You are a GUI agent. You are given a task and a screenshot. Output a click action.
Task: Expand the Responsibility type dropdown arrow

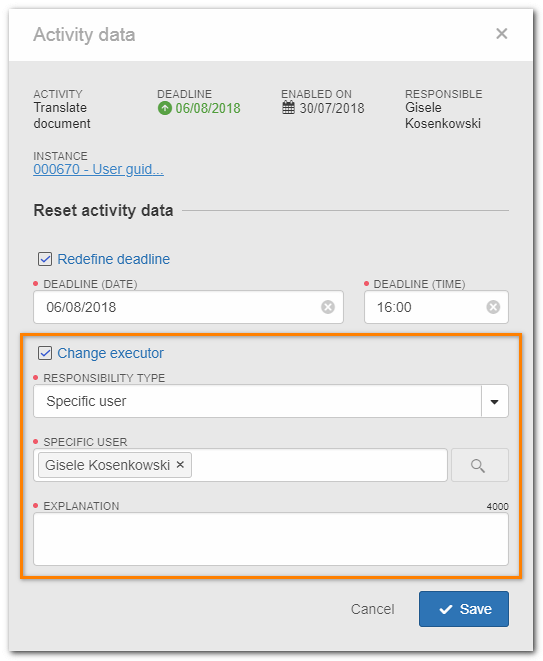pos(495,401)
